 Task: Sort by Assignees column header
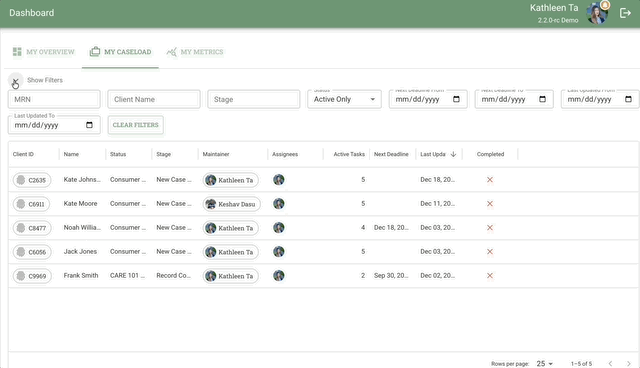tap(285, 154)
